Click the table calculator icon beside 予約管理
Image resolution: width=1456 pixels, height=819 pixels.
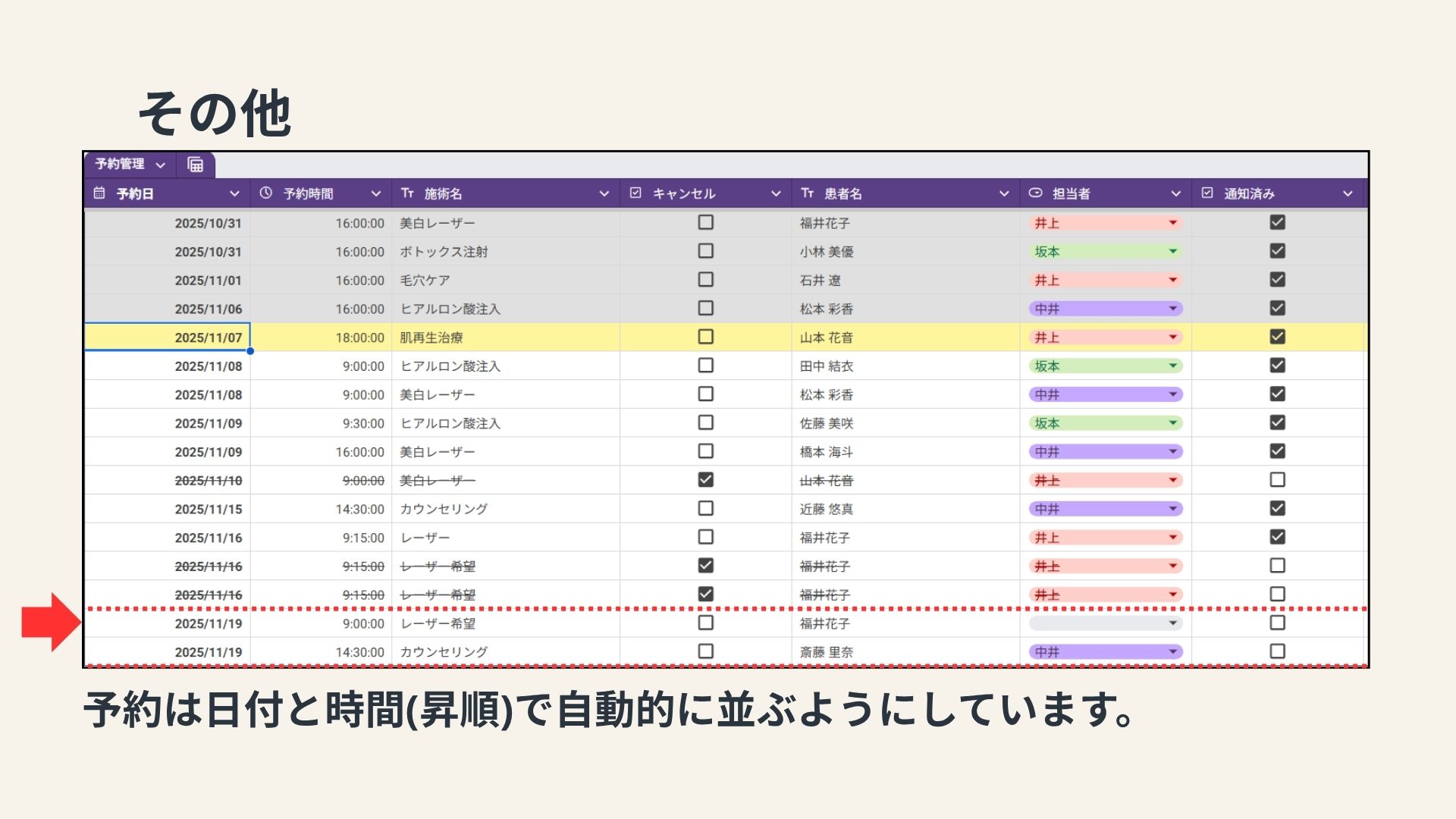pyautogui.click(x=195, y=165)
